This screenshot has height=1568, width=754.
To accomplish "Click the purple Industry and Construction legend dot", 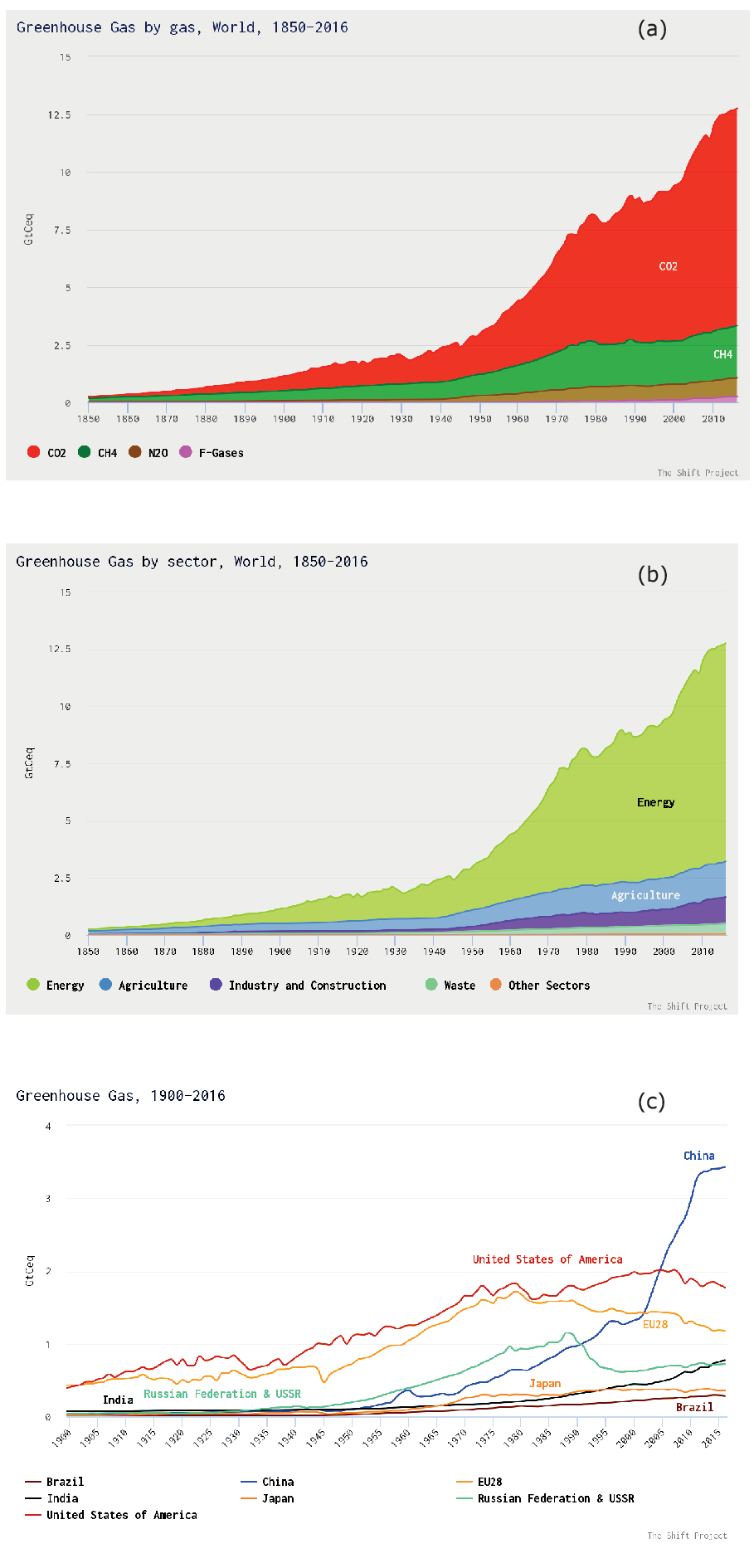I will [216, 985].
